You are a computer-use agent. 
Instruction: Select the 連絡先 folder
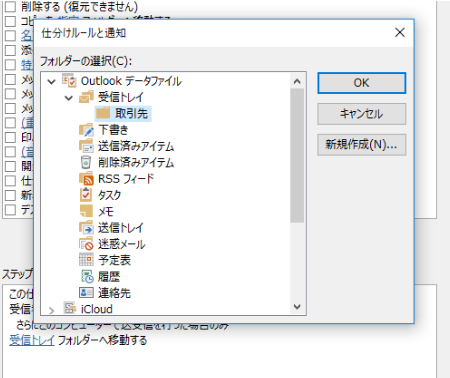click(114, 293)
